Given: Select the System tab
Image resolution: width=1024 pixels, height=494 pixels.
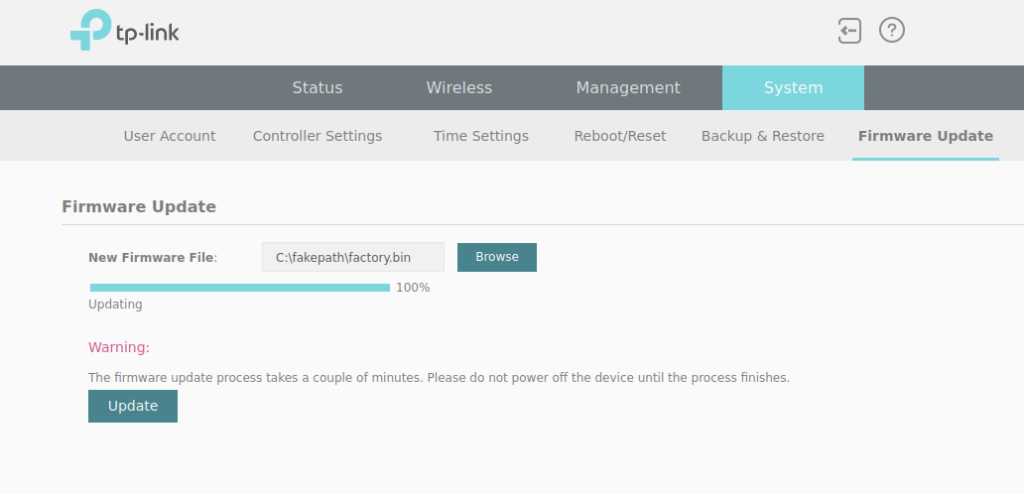Looking at the screenshot, I should [793, 88].
